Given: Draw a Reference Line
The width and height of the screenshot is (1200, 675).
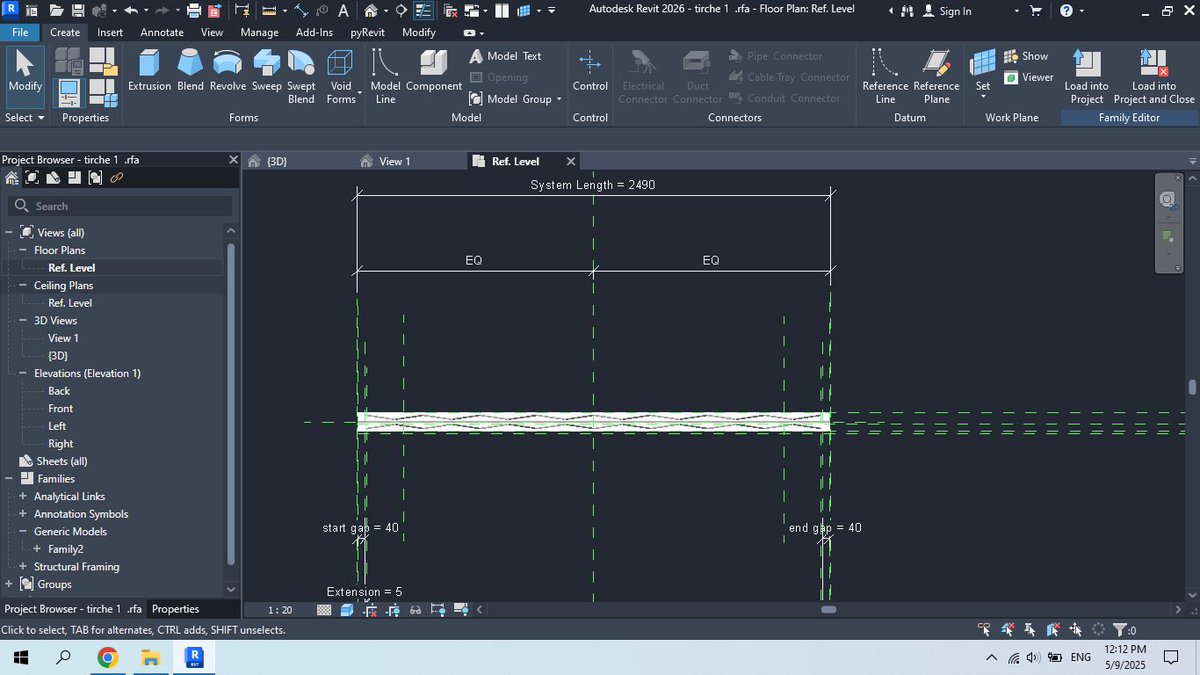Looking at the screenshot, I should (x=885, y=76).
